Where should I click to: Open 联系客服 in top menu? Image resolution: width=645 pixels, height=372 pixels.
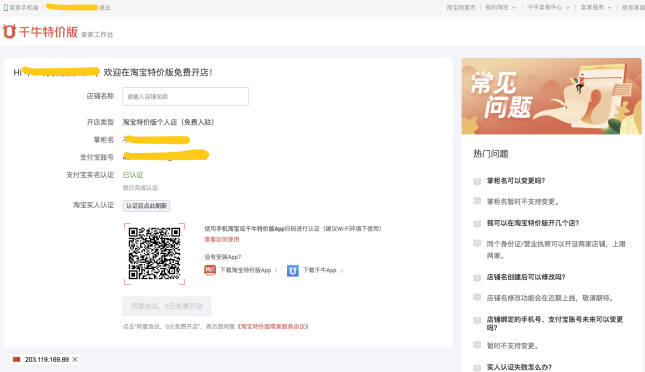click(633, 7)
